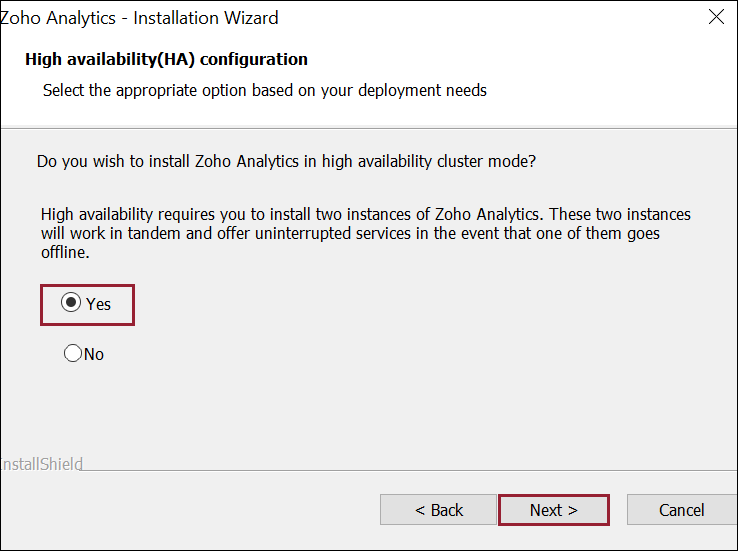Close the Installation Wizard window

(x=716, y=17)
